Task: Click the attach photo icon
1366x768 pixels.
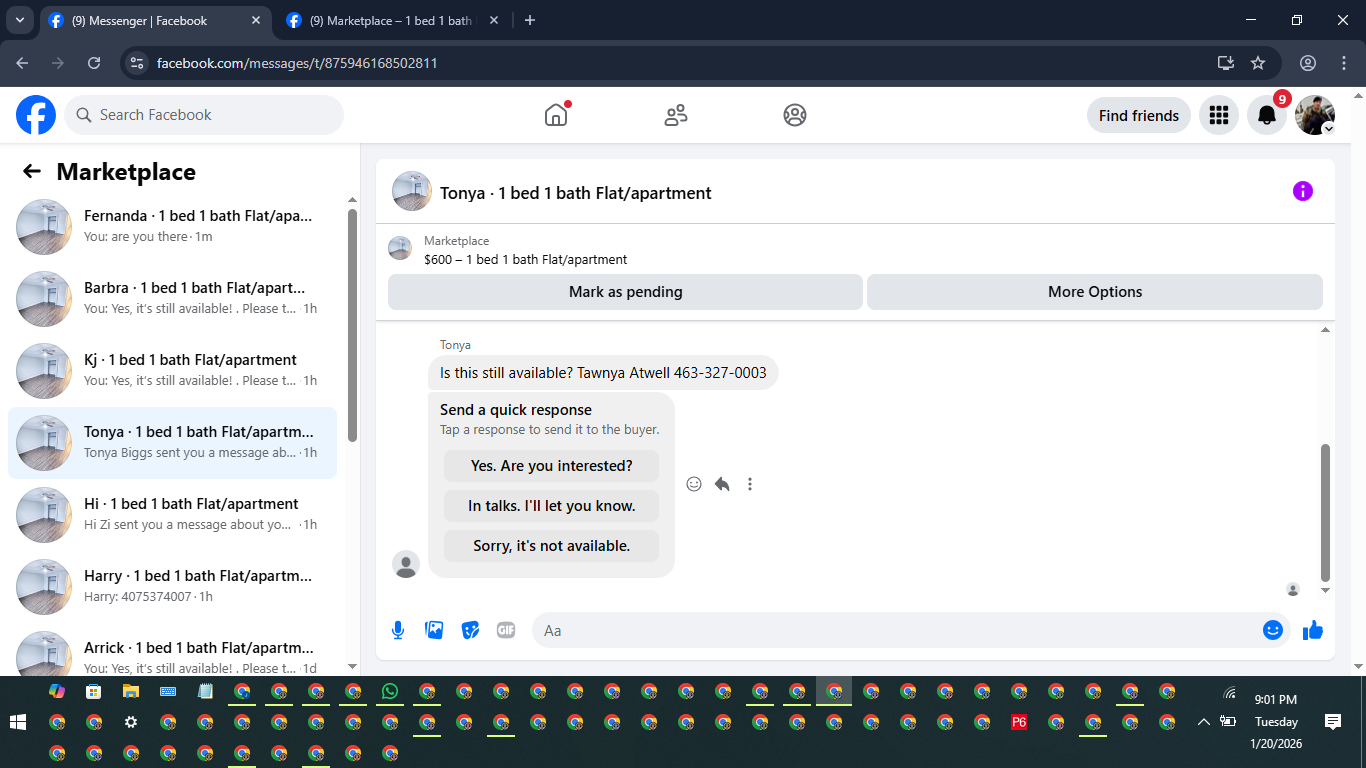Action: pos(434,630)
